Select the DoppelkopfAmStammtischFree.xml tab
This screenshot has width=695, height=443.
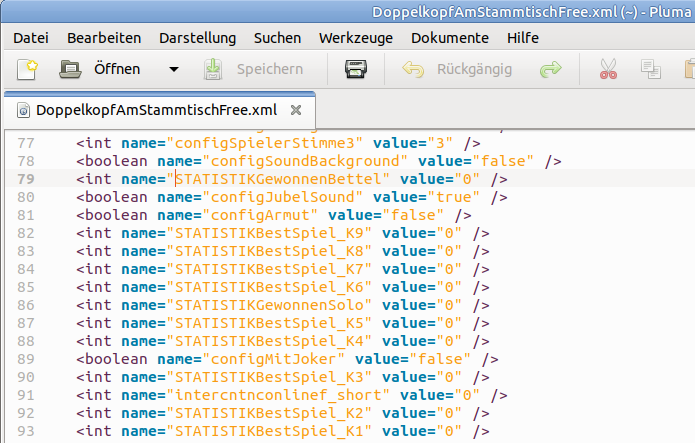(x=156, y=109)
